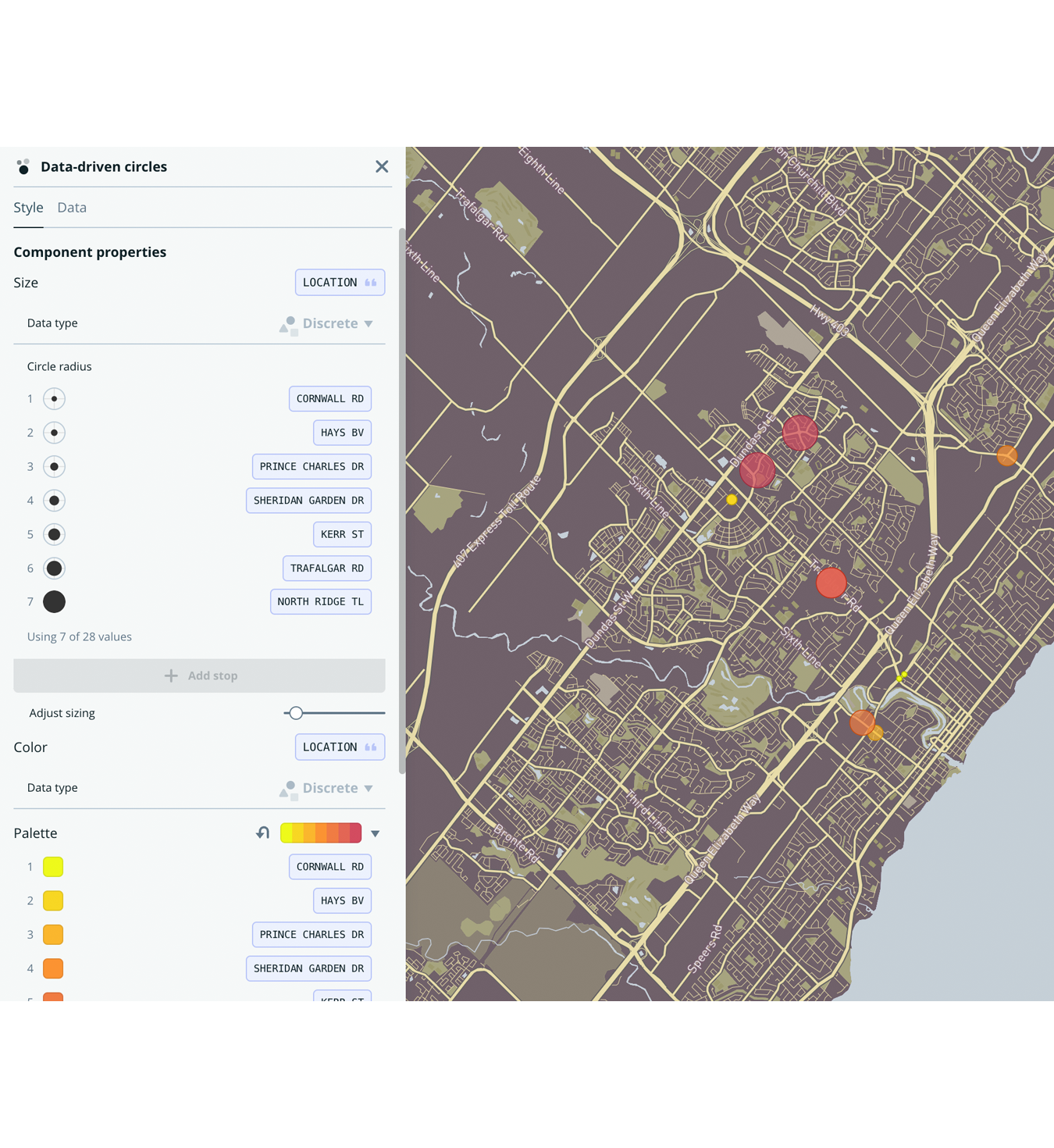This screenshot has height=1148, width=1054.
Task: Open the palette selection dropdown arrow
Action: (x=376, y=832)
